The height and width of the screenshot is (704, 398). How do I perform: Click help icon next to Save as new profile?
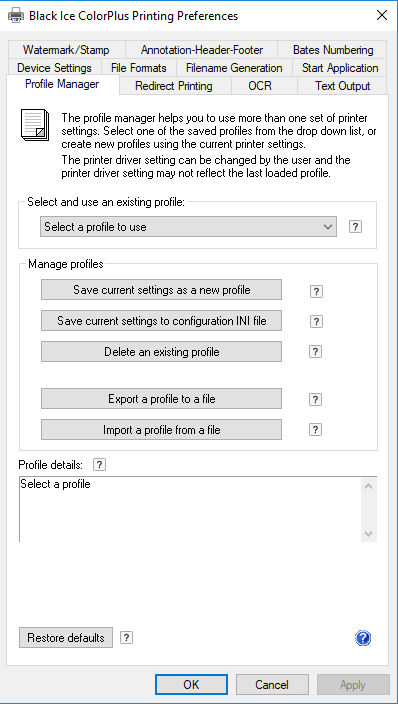(x=316, y=291)
